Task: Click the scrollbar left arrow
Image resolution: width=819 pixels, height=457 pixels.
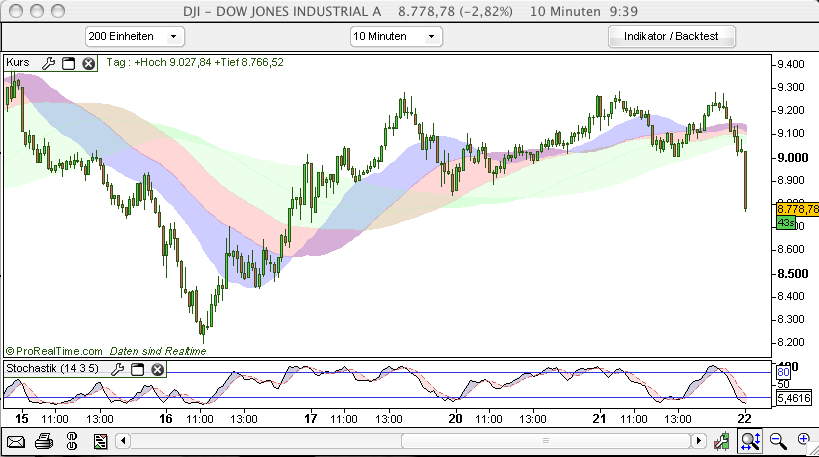Action: tap(123, 441)
